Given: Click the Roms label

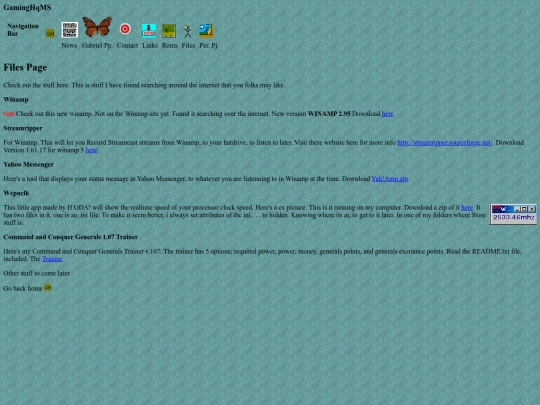Looking at the screenshot, I should 170,45.
